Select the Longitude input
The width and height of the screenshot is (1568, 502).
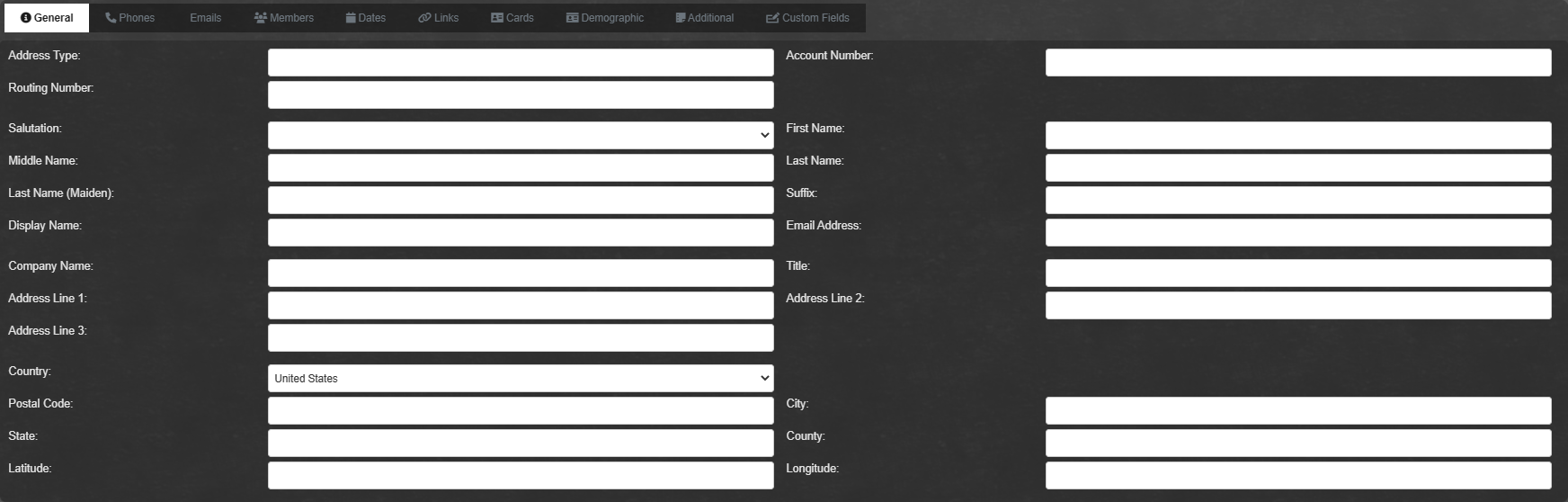point(1298,475)
